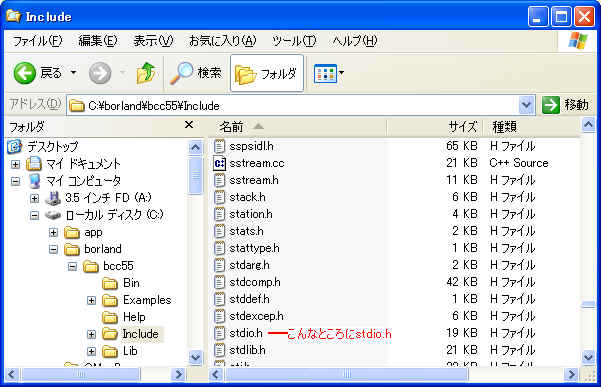Select the stdexcep.h file icon
Viewport: 601px width, 387px height.
click(x=219, y=316)
